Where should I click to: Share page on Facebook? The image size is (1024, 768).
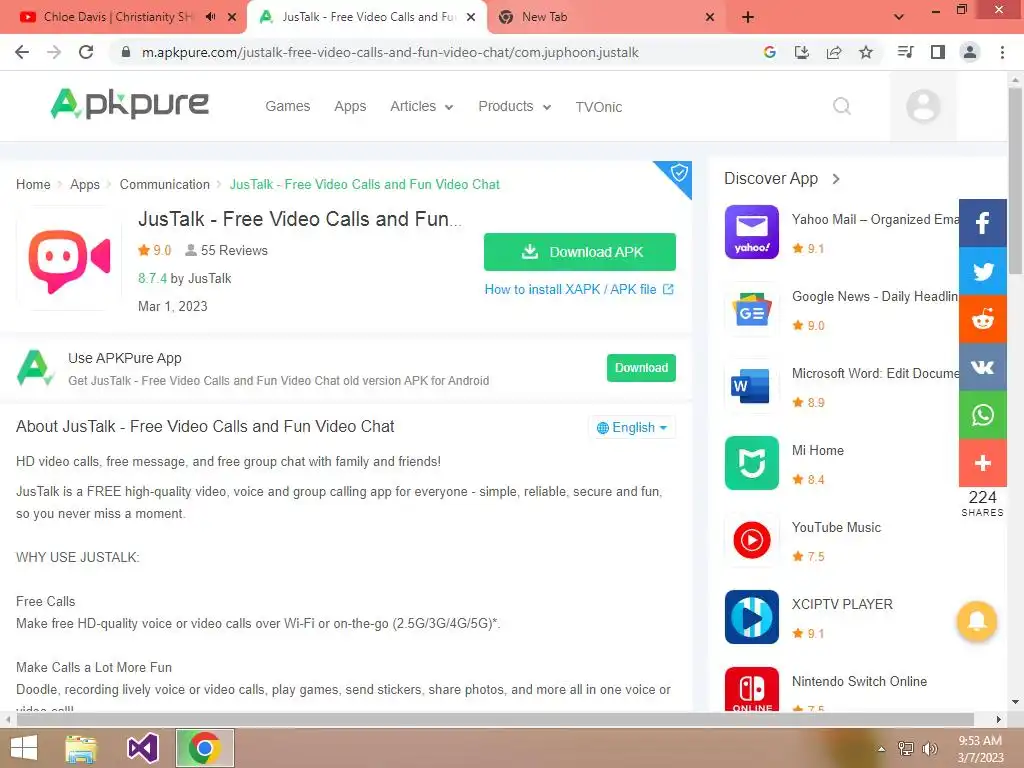(982, 223)
